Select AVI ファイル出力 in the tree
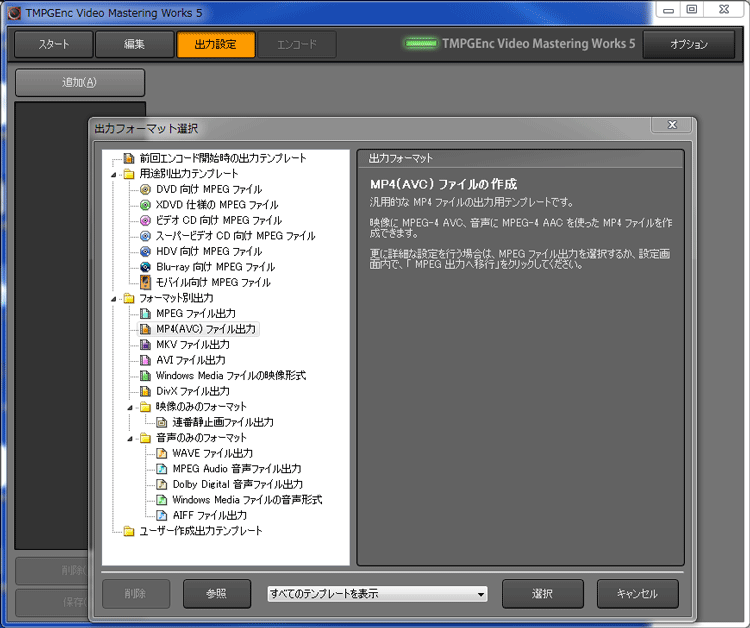The width and height of the screenshot is (750, 628). (190, 360)
